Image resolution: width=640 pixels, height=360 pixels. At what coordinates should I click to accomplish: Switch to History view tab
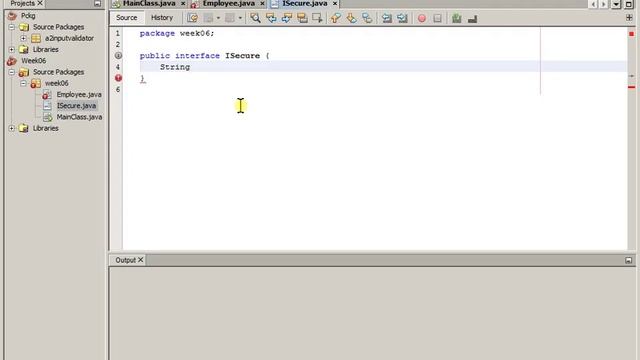pyautogui.click(x=162, y=18)
